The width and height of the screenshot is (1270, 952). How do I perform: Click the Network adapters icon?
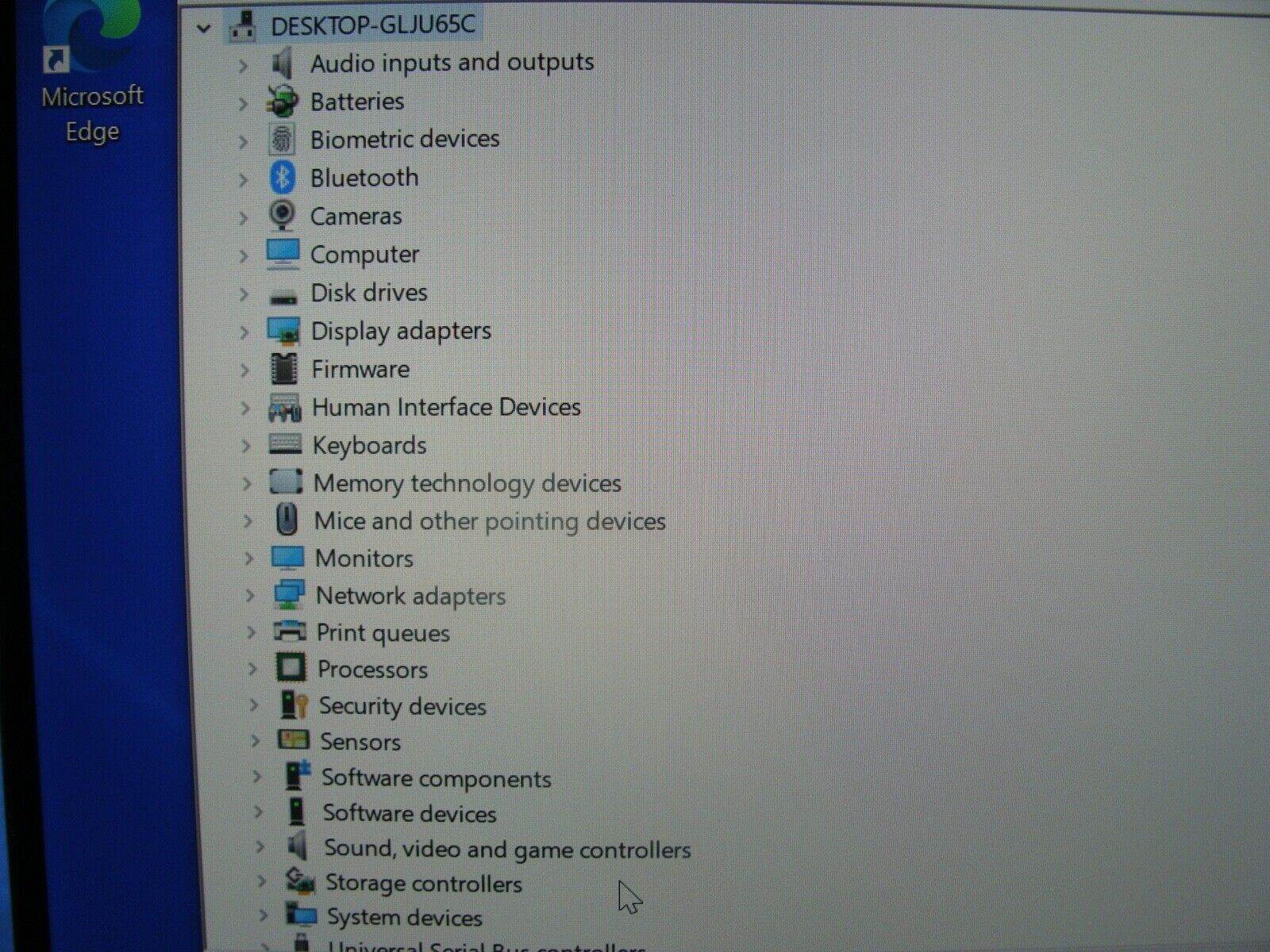pyautogui.click(x=289, y=596)
